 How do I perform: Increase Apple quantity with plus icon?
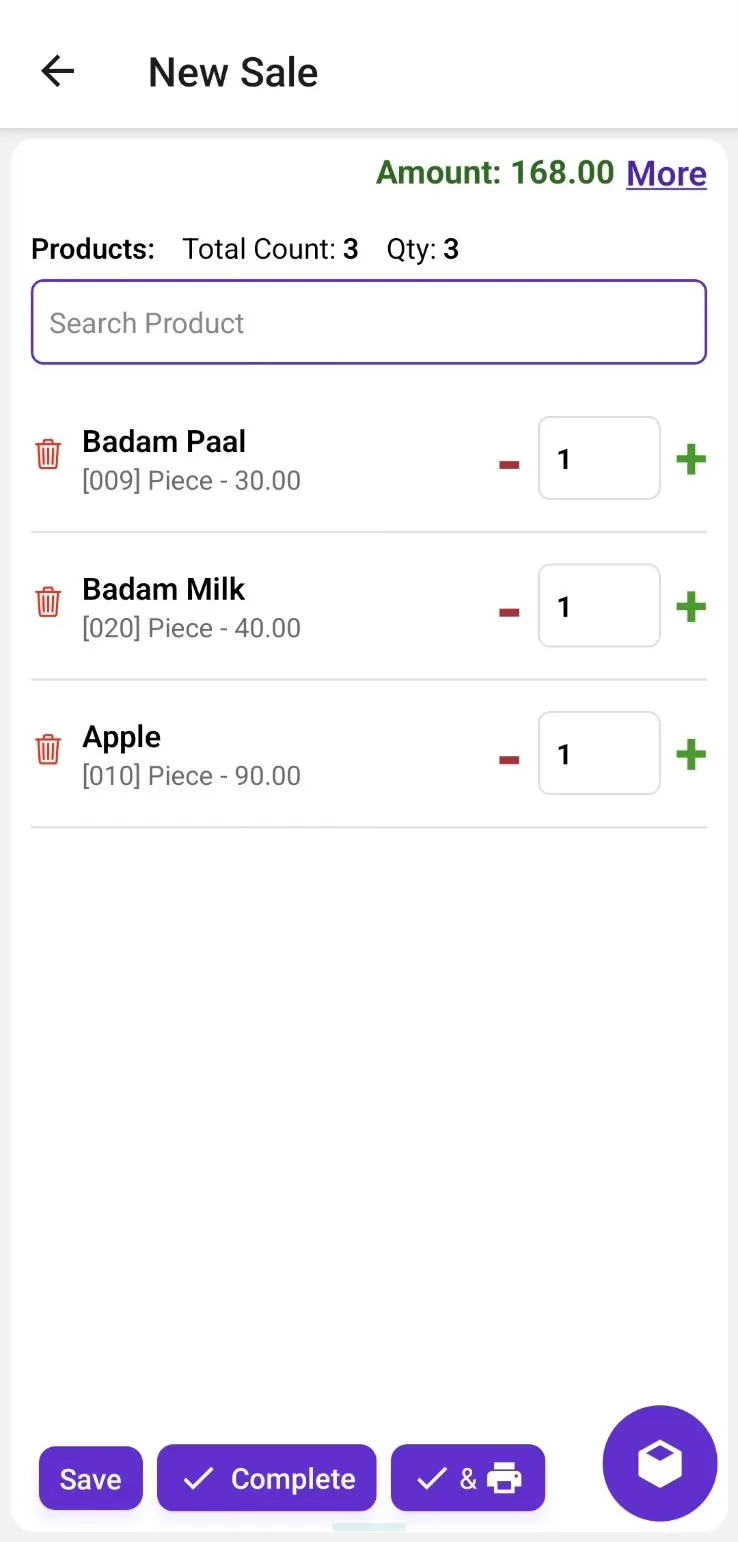691,754
